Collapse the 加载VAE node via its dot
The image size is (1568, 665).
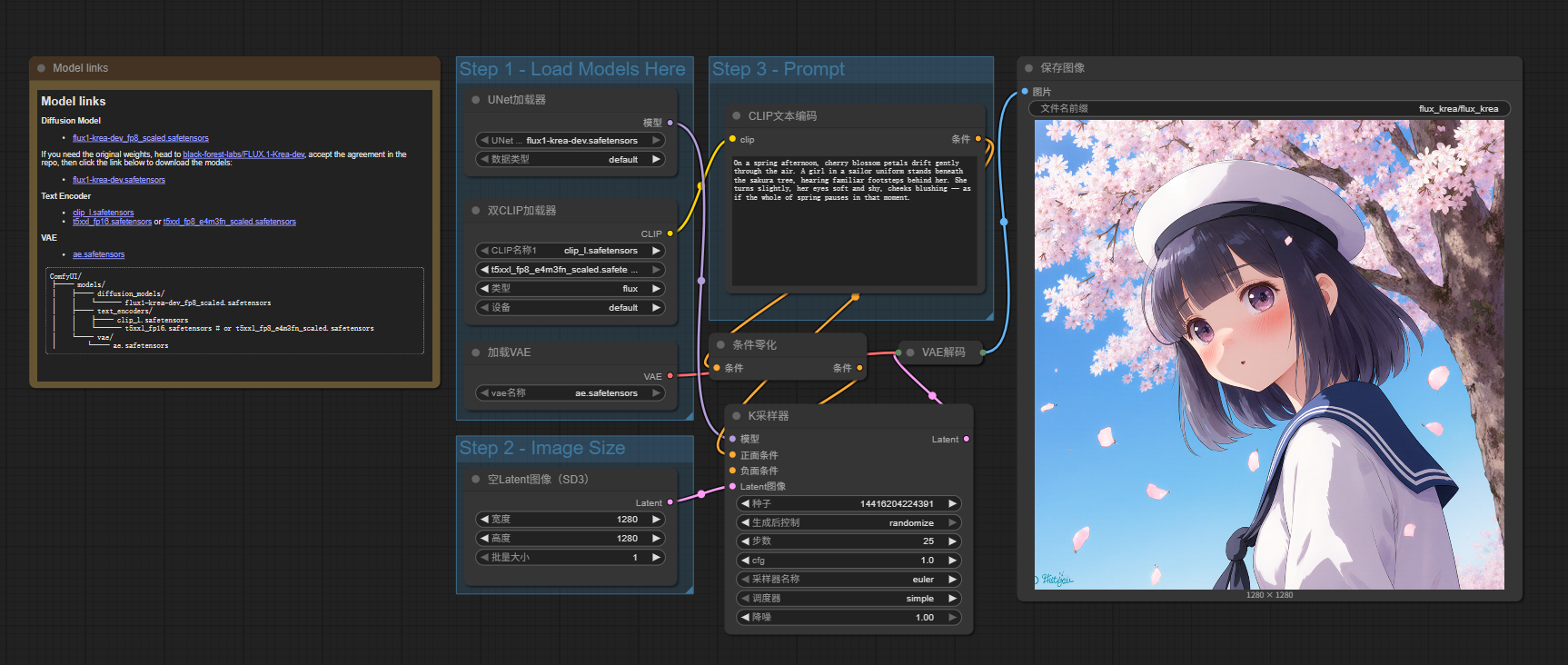pos(476,352)
